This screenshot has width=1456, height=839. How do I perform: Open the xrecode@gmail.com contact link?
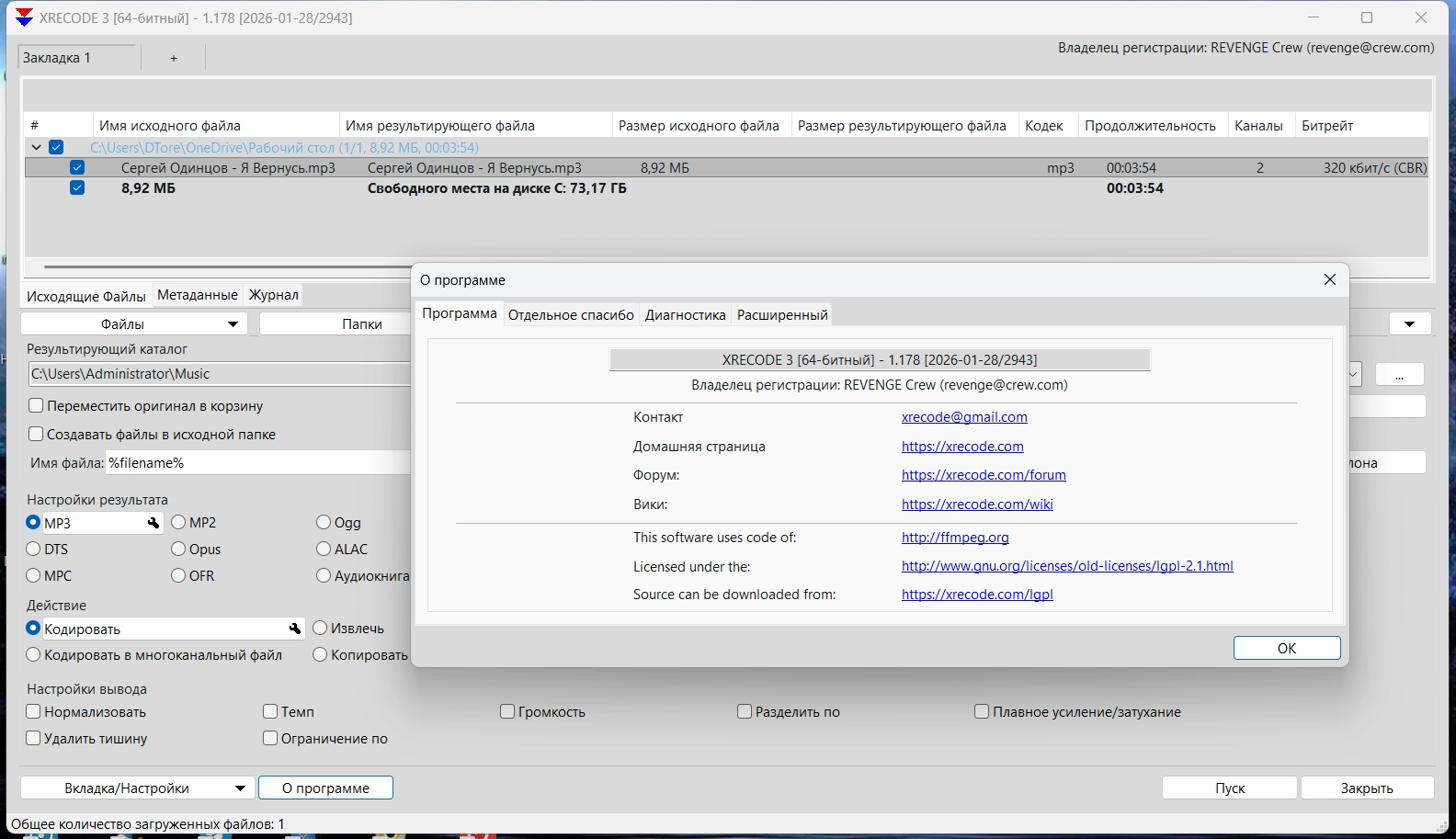click(x=964, y=417)
